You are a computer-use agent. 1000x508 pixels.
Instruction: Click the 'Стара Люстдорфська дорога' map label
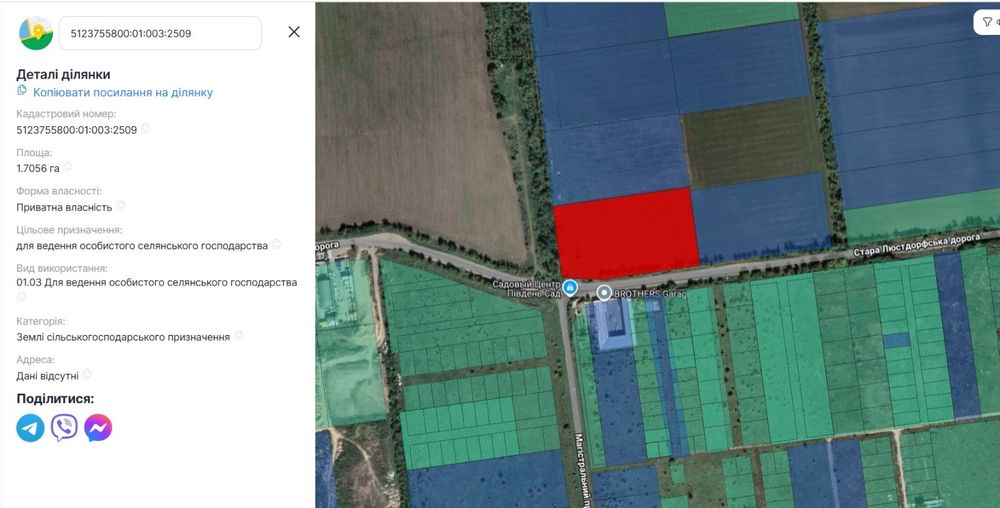(916, 245)
